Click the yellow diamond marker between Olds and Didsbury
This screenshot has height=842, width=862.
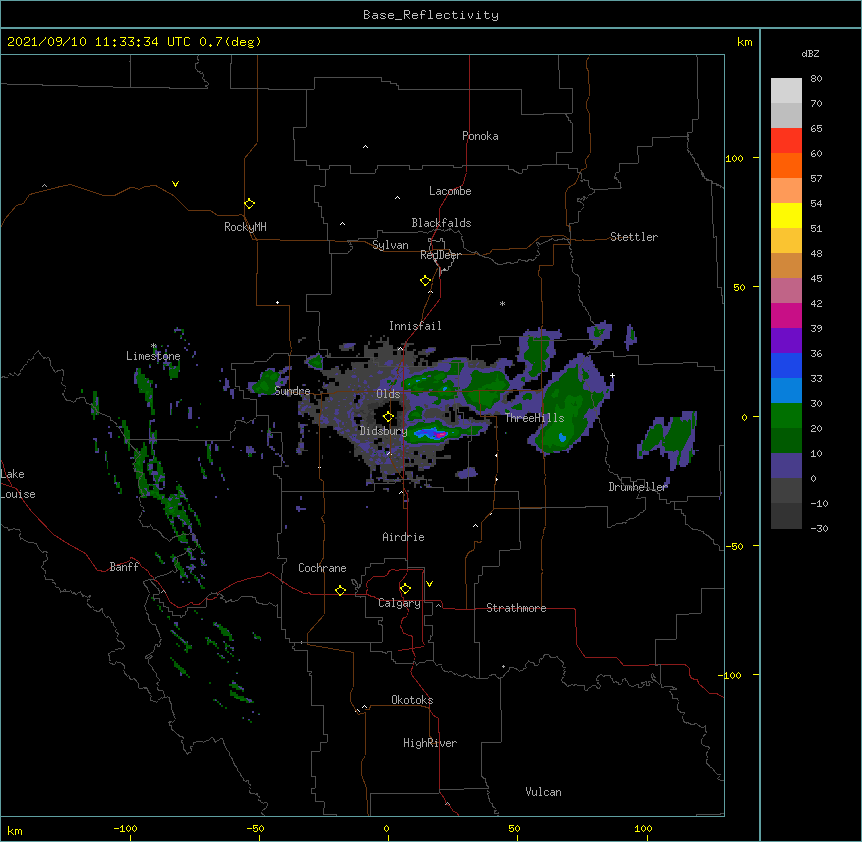[388, 417]
